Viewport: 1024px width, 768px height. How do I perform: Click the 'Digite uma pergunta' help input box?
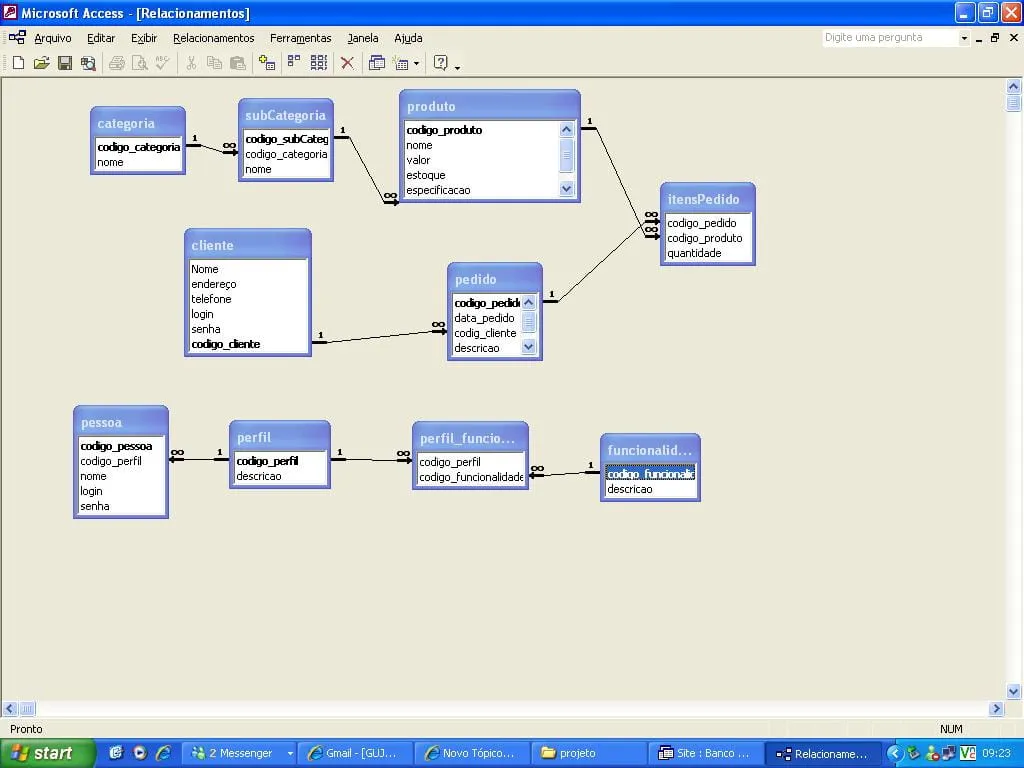click(889, 38)
